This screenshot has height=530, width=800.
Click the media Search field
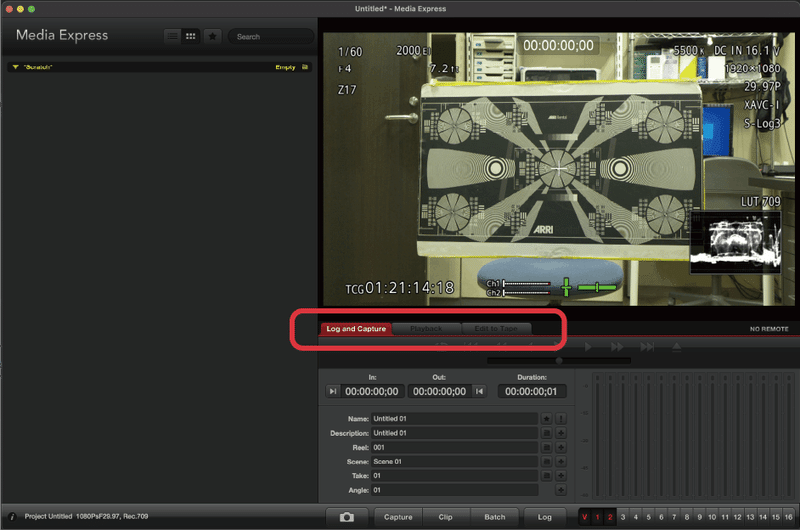[x=270, y=37]
